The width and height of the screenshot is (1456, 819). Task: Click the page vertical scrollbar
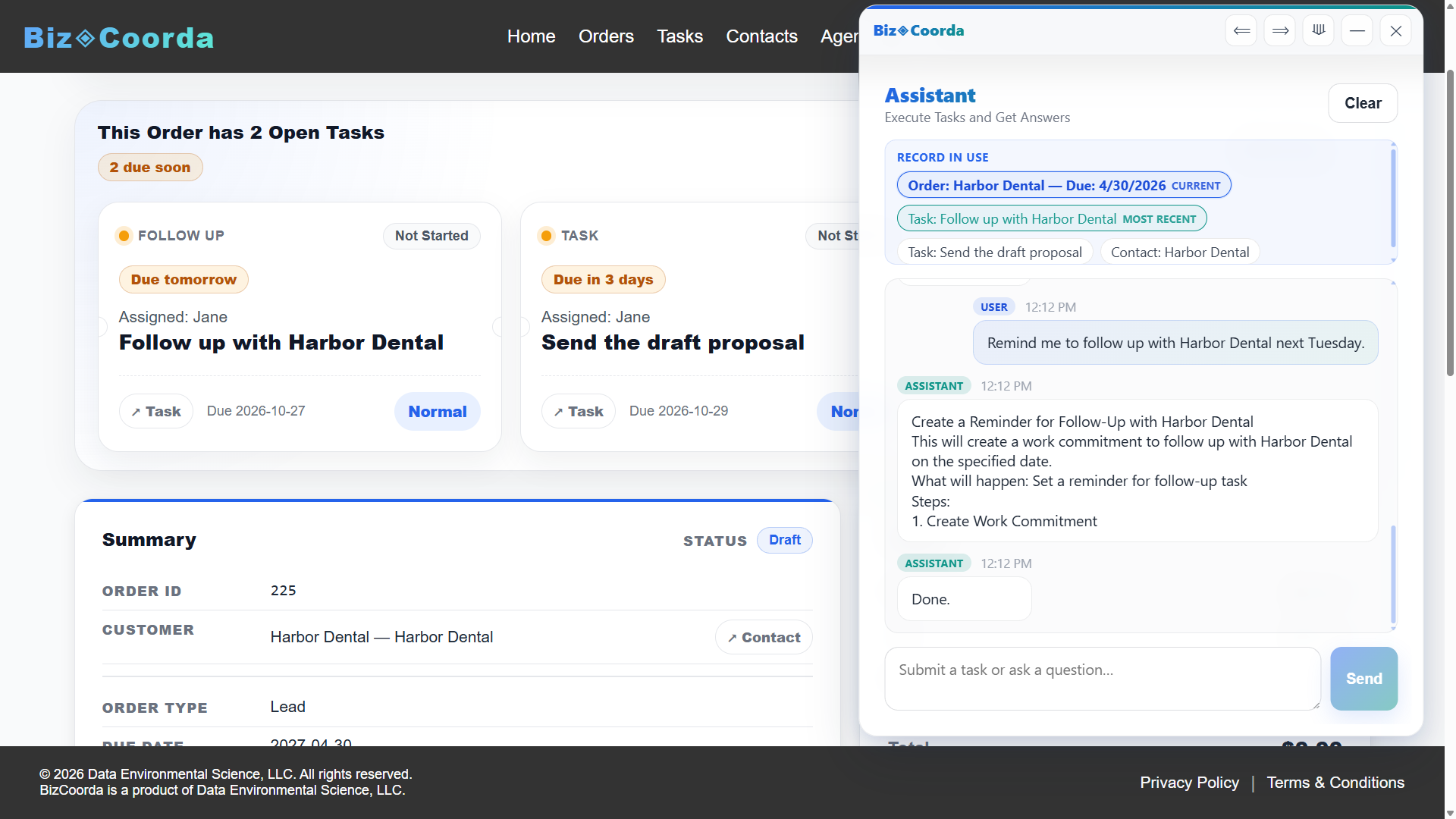1450,224
